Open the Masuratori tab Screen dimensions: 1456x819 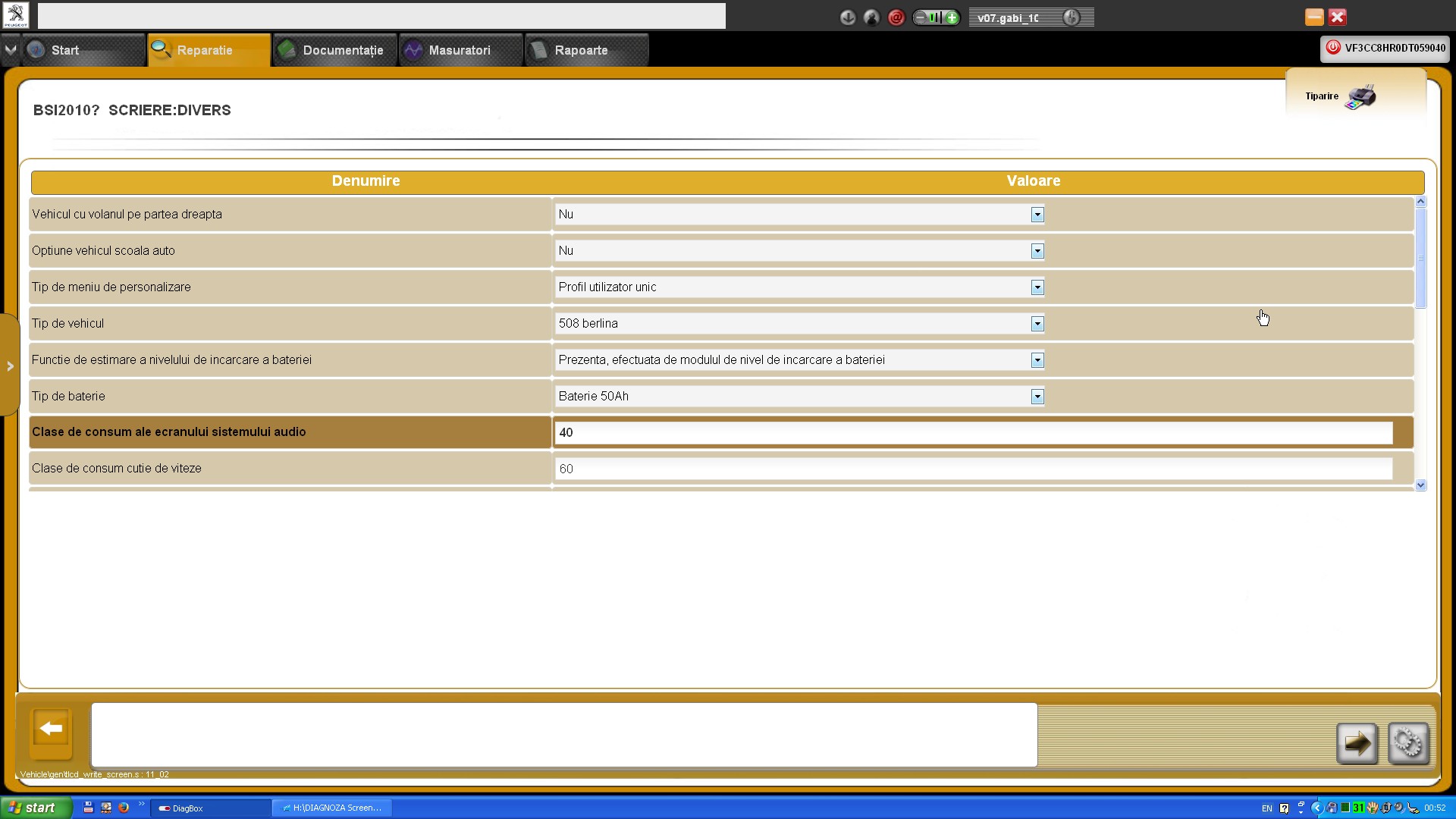461,50
